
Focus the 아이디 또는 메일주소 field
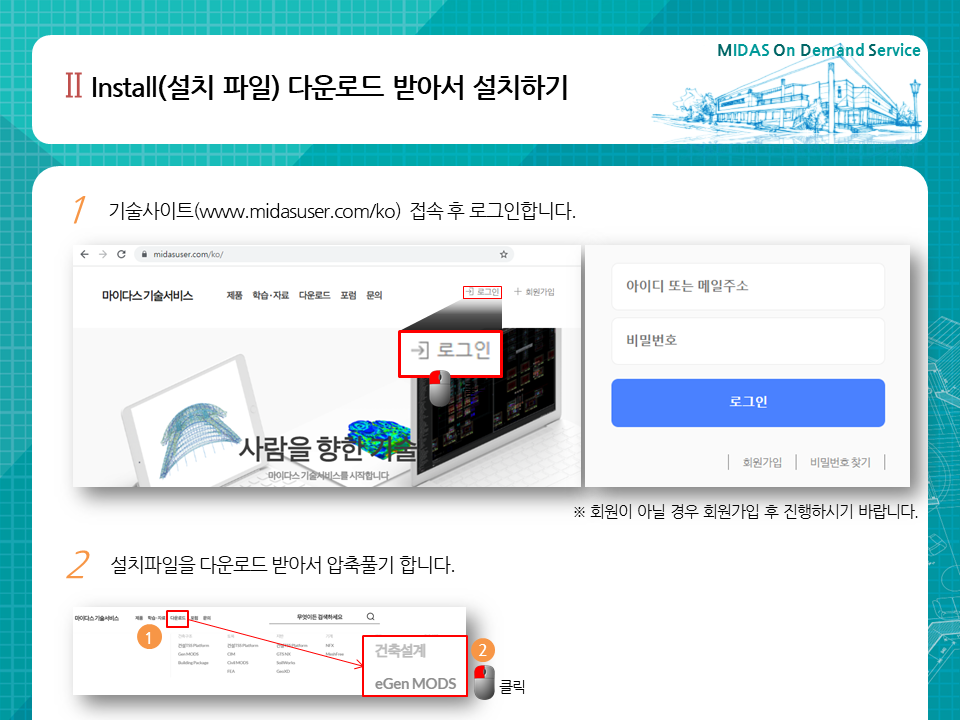[748, 287]
